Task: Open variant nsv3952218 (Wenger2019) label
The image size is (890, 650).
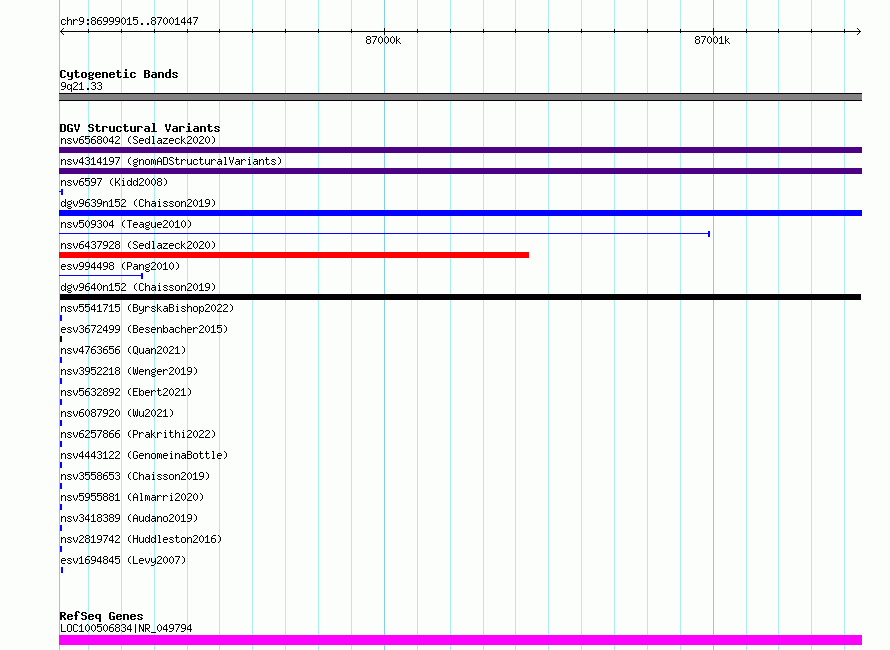Action: tap(129, 371)
